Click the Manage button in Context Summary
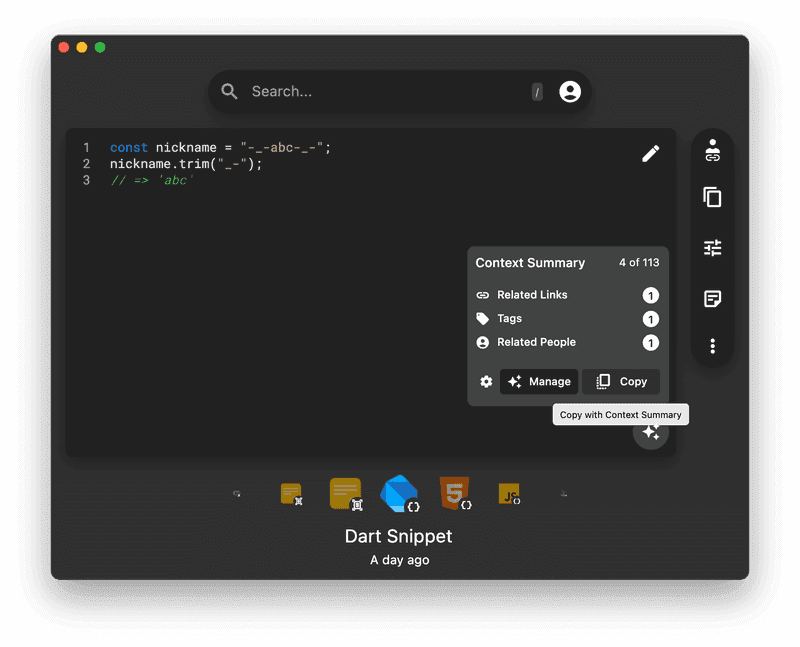The width and height of the screenshot is (800, 647). coord(539,381)
